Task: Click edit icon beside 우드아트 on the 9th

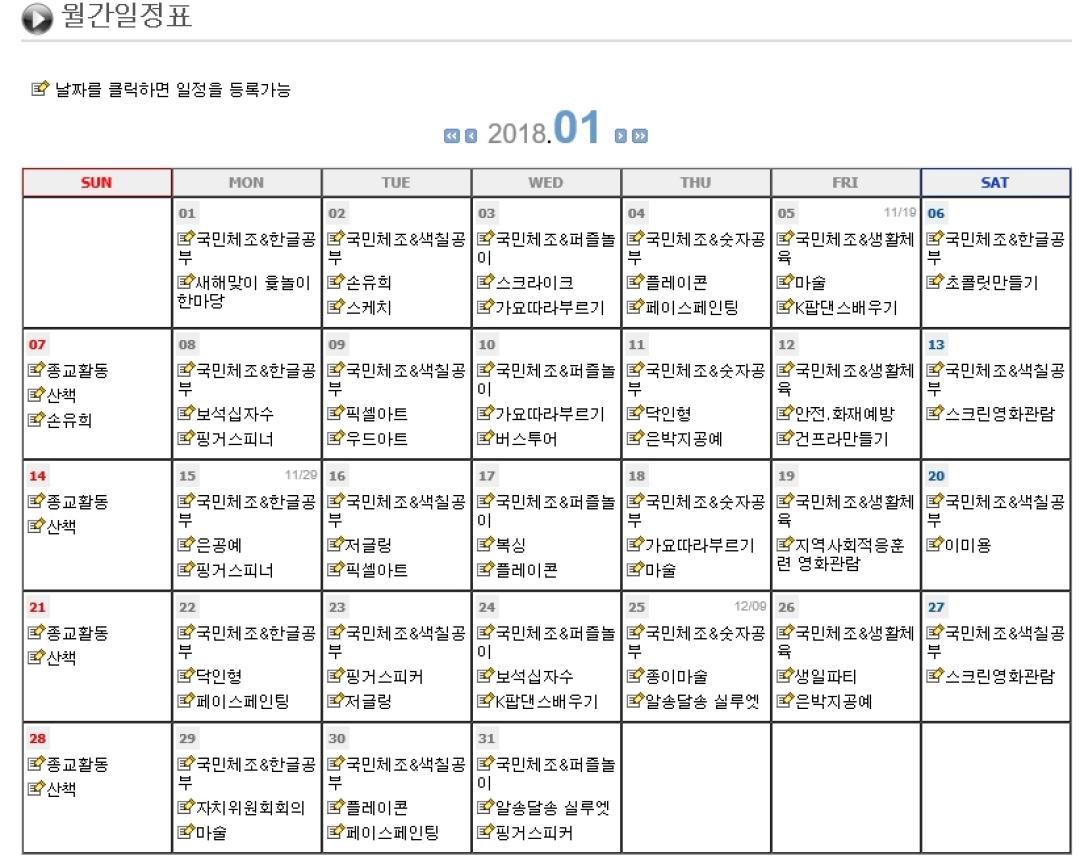Action: tap(335, 438)
